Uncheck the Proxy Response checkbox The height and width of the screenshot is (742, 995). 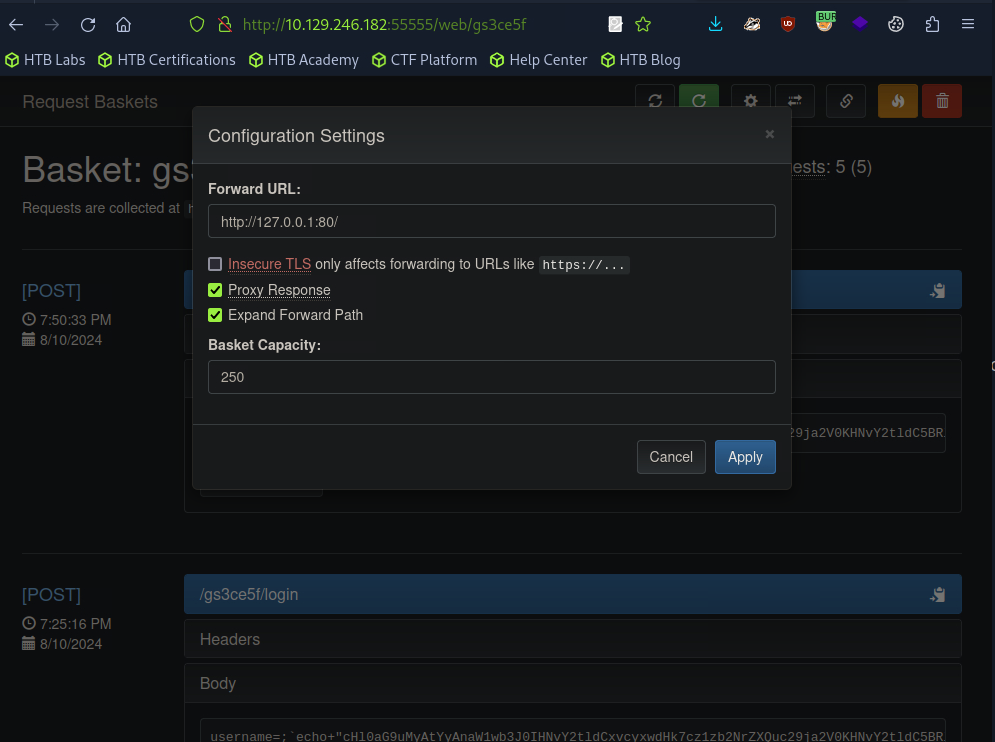[215, 290]
